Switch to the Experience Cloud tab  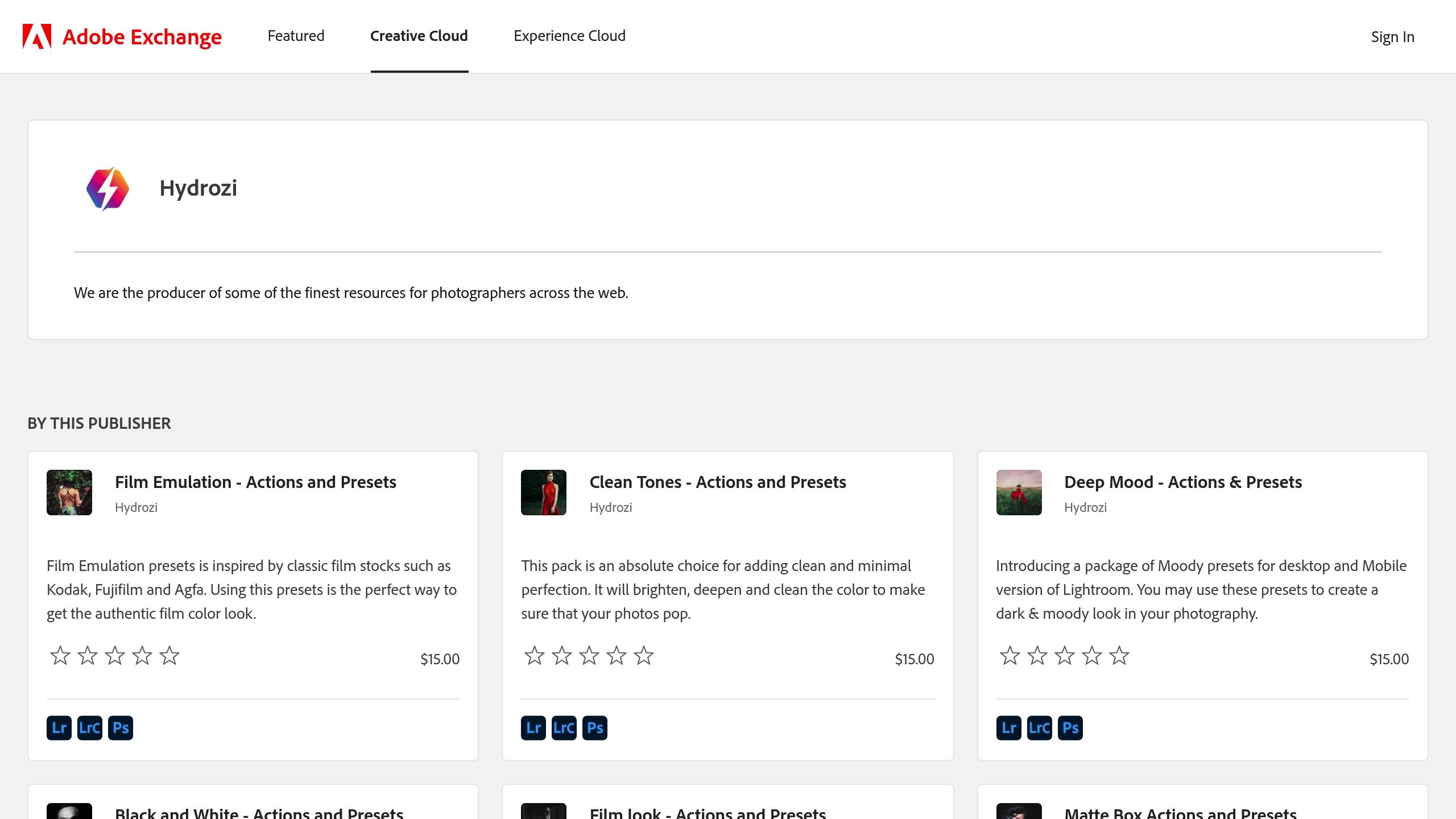(569, 36)
